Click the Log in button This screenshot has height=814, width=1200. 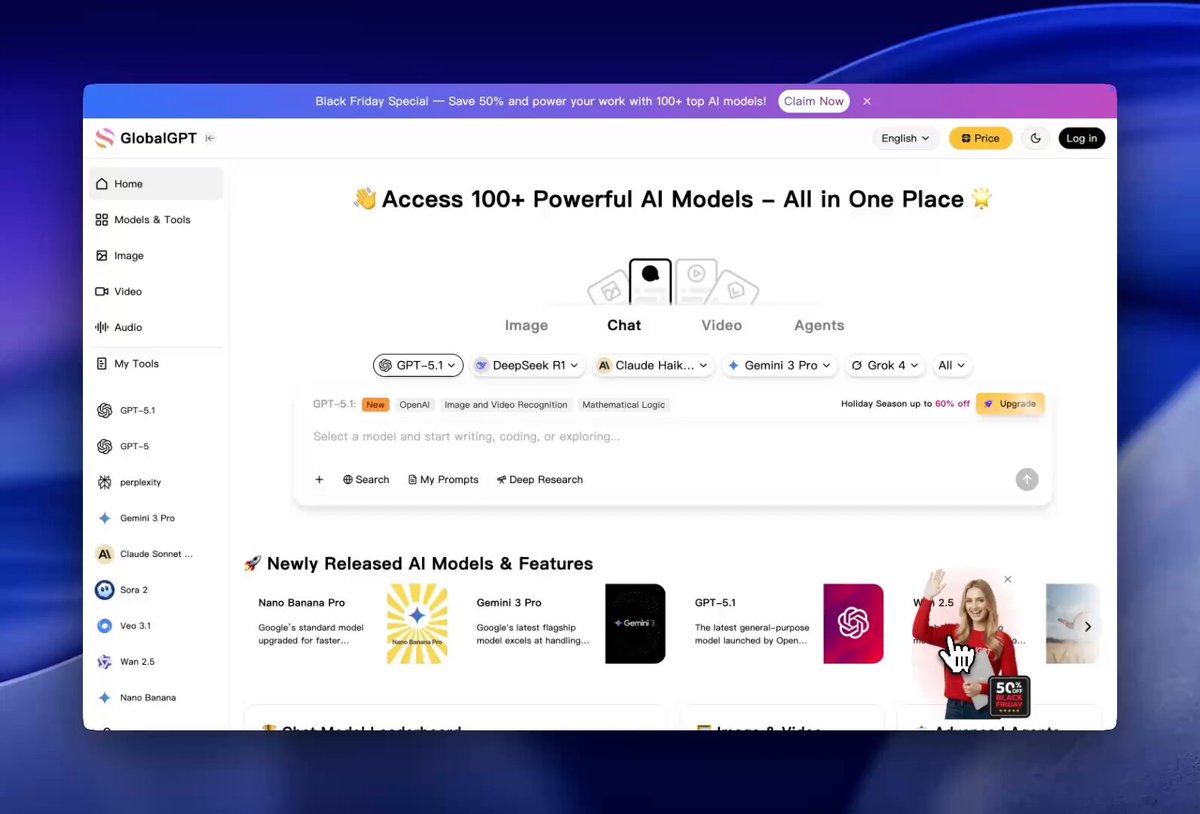(x=1081, y=139)
